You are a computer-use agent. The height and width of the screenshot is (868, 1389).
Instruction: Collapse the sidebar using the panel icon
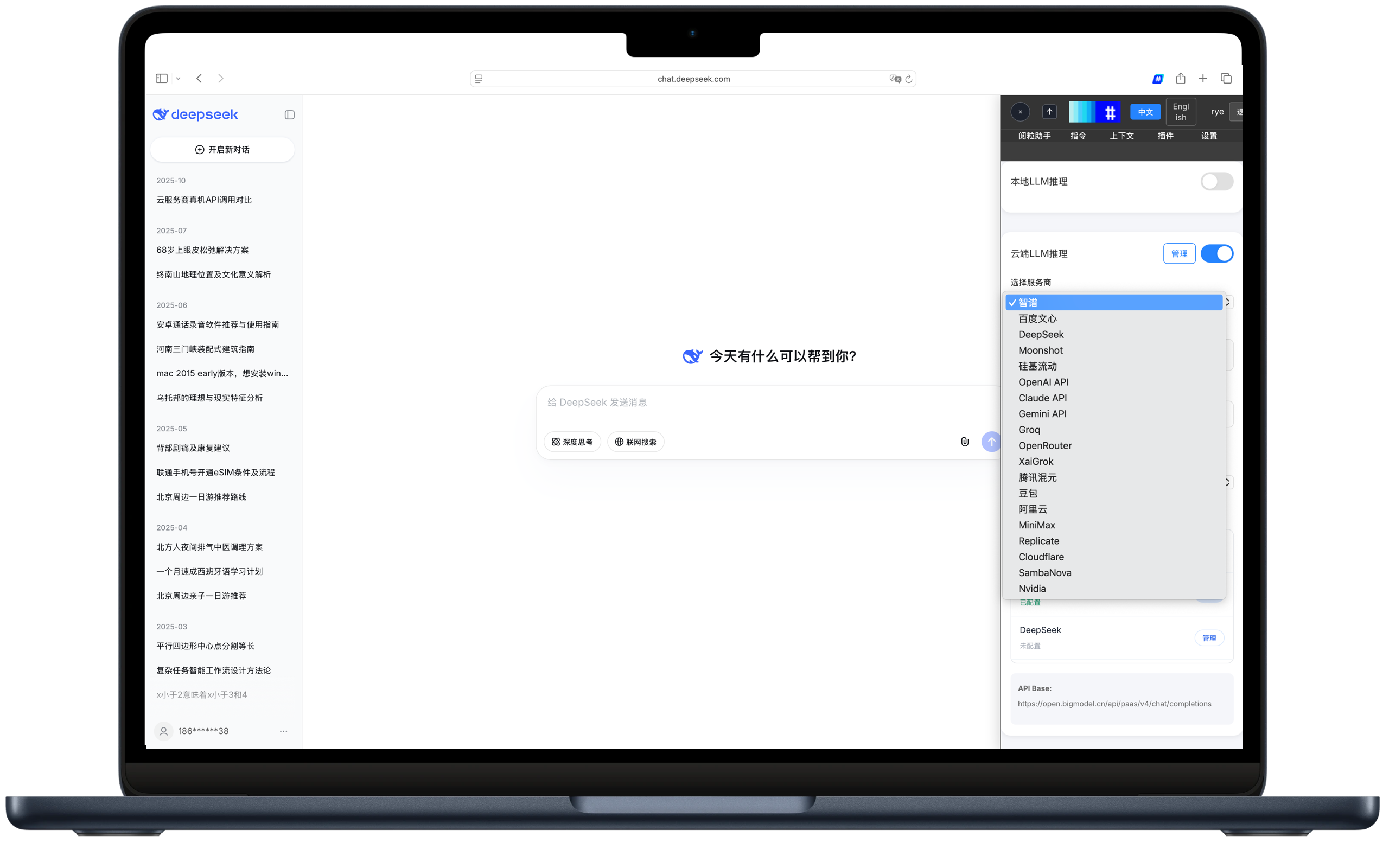[x=289, y=115]
